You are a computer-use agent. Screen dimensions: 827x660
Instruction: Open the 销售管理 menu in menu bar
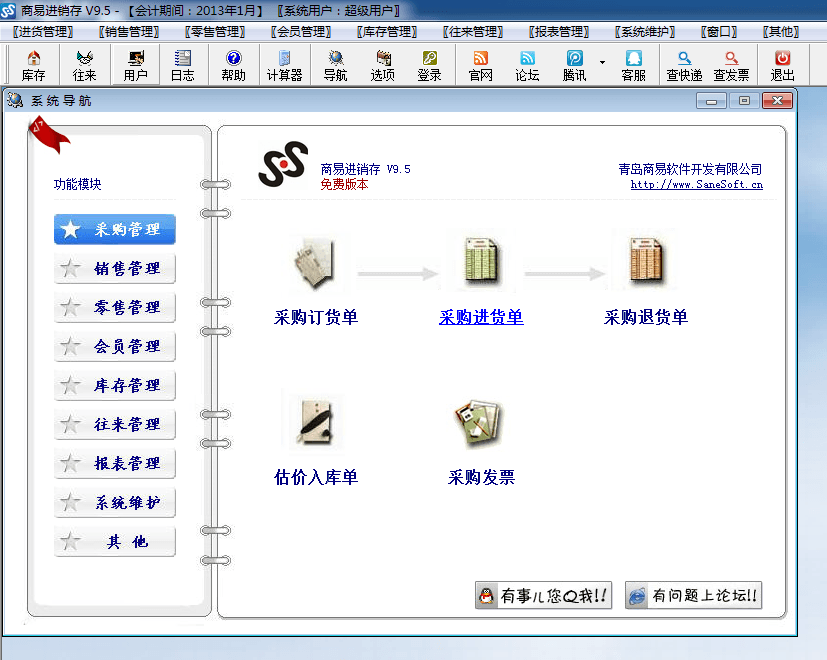[x=131, y=32]
